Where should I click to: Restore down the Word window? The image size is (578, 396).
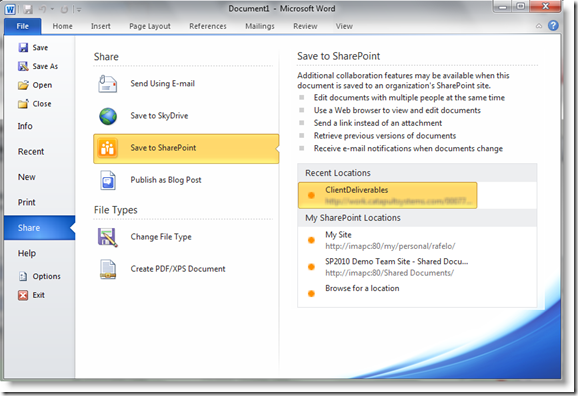(x=520, y=7)
